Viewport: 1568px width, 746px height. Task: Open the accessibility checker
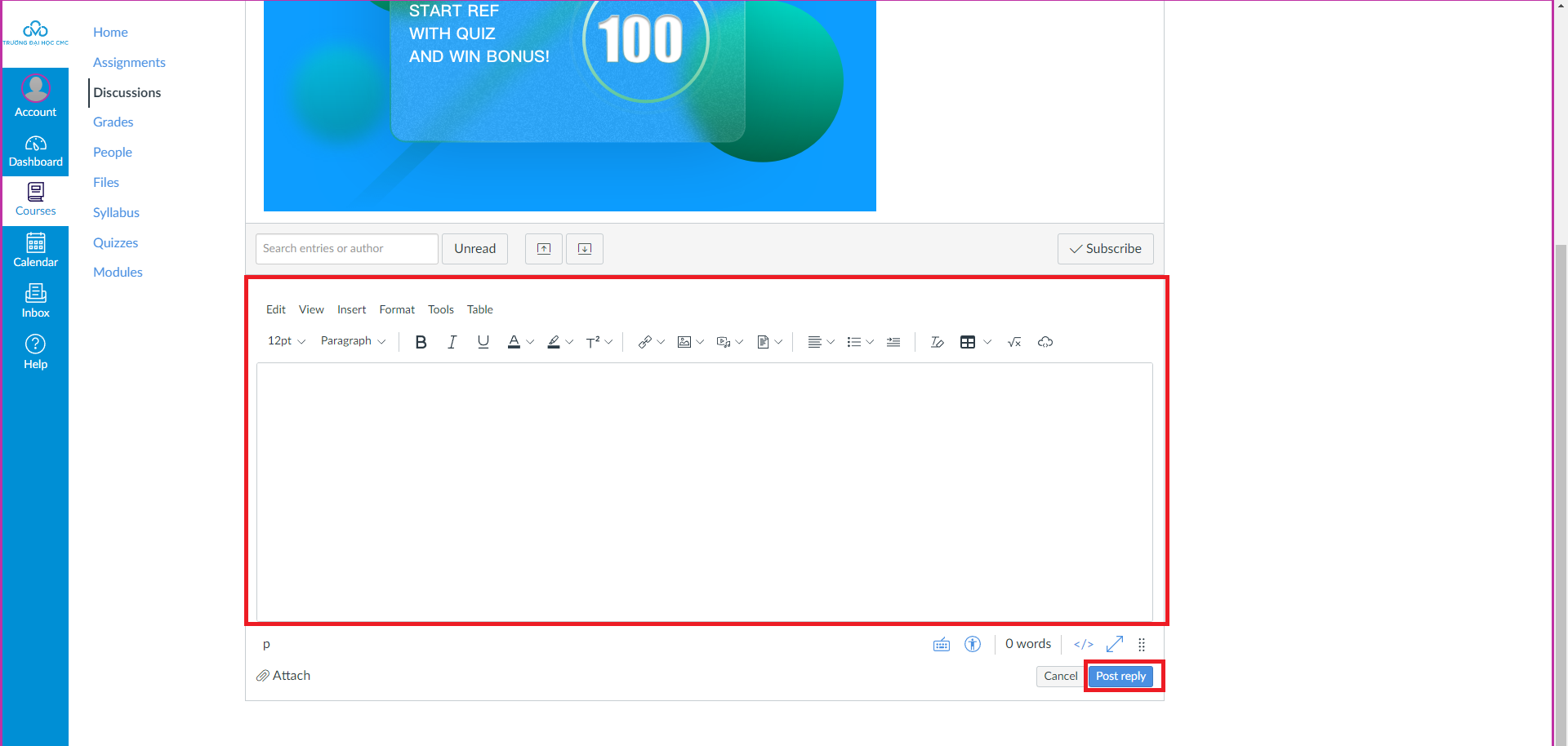[972, 644]
